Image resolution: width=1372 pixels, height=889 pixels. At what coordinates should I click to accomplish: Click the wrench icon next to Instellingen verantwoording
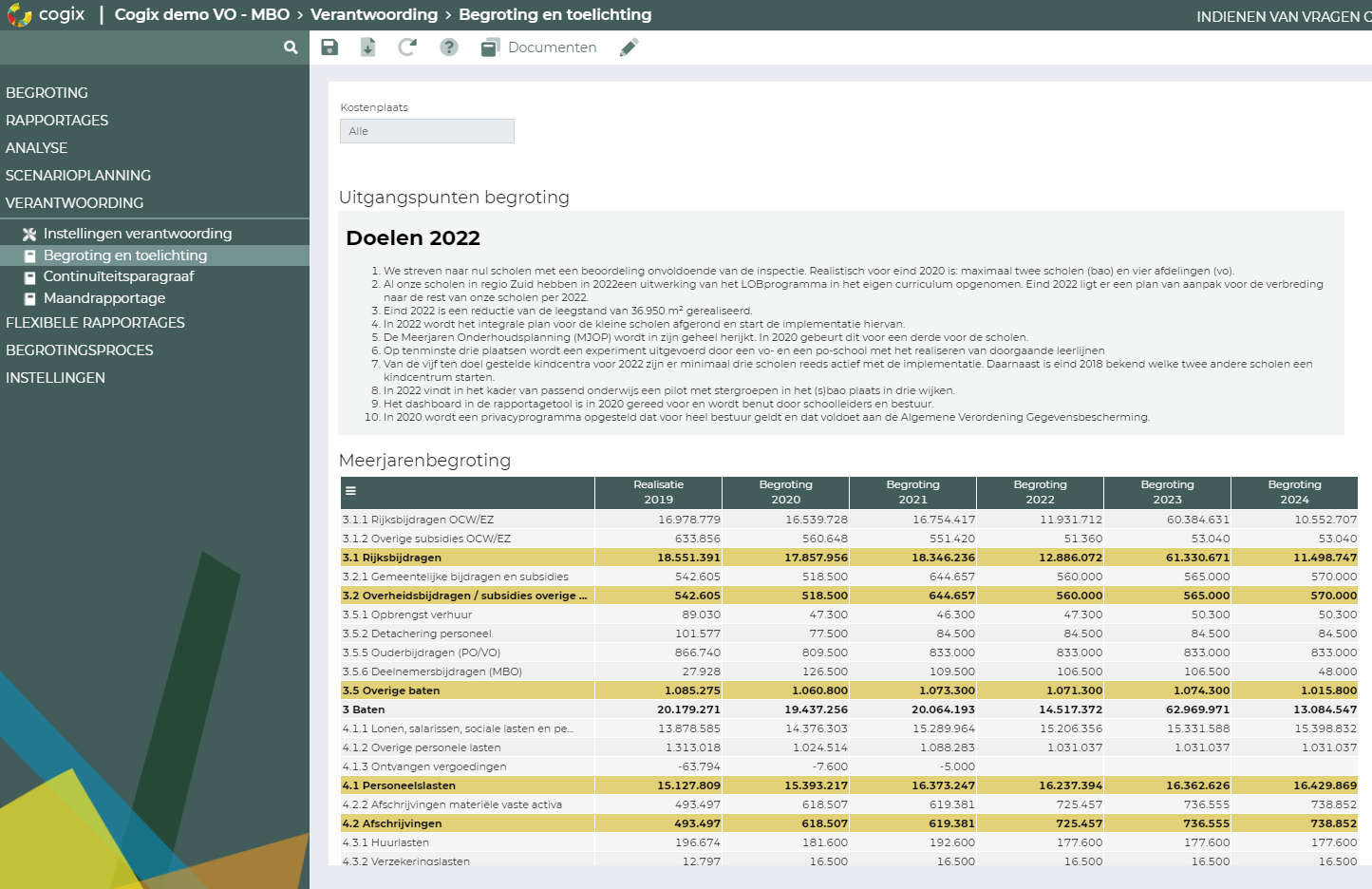point(29,233)
